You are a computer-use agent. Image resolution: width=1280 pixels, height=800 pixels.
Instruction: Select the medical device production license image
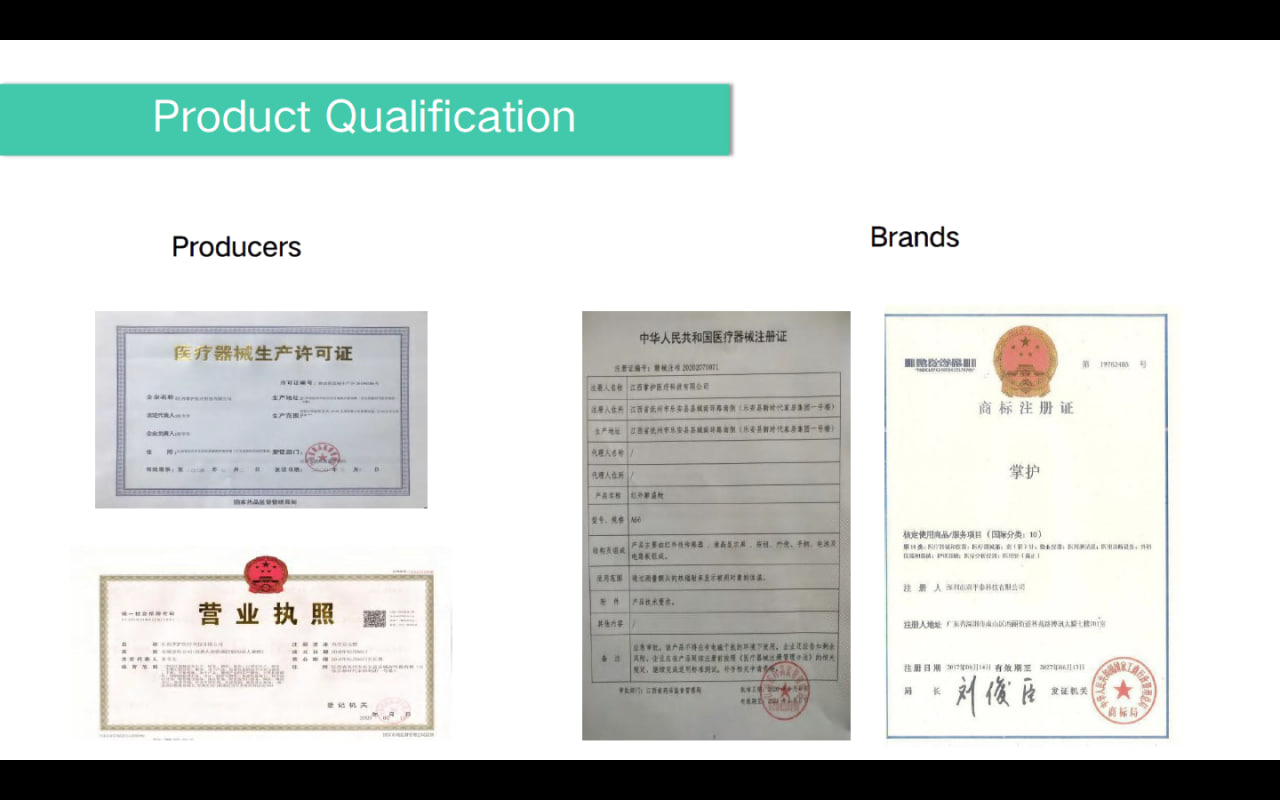tap(261, 409)
